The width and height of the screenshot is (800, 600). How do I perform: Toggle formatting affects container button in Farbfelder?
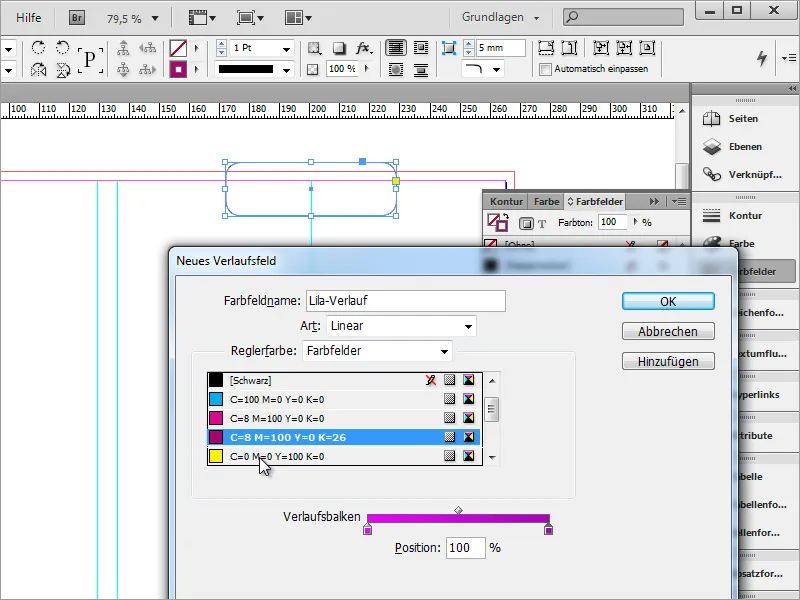(x=526, y=223)
